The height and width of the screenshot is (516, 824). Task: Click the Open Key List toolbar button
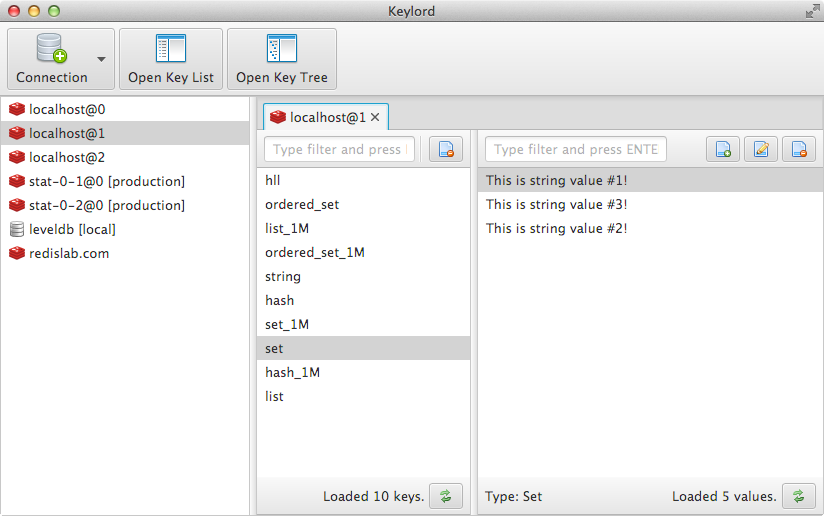point(171,59)
